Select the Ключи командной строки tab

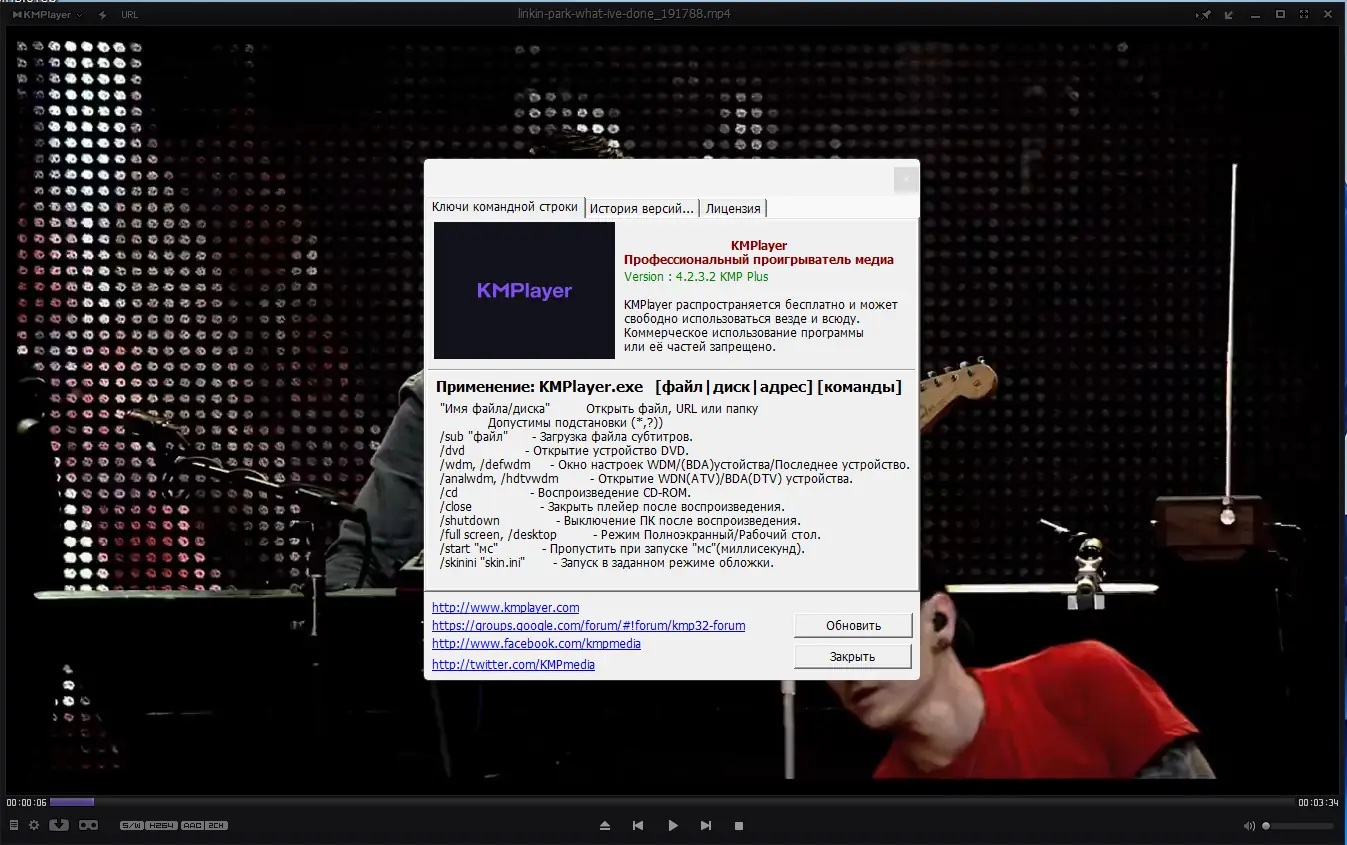505,207
